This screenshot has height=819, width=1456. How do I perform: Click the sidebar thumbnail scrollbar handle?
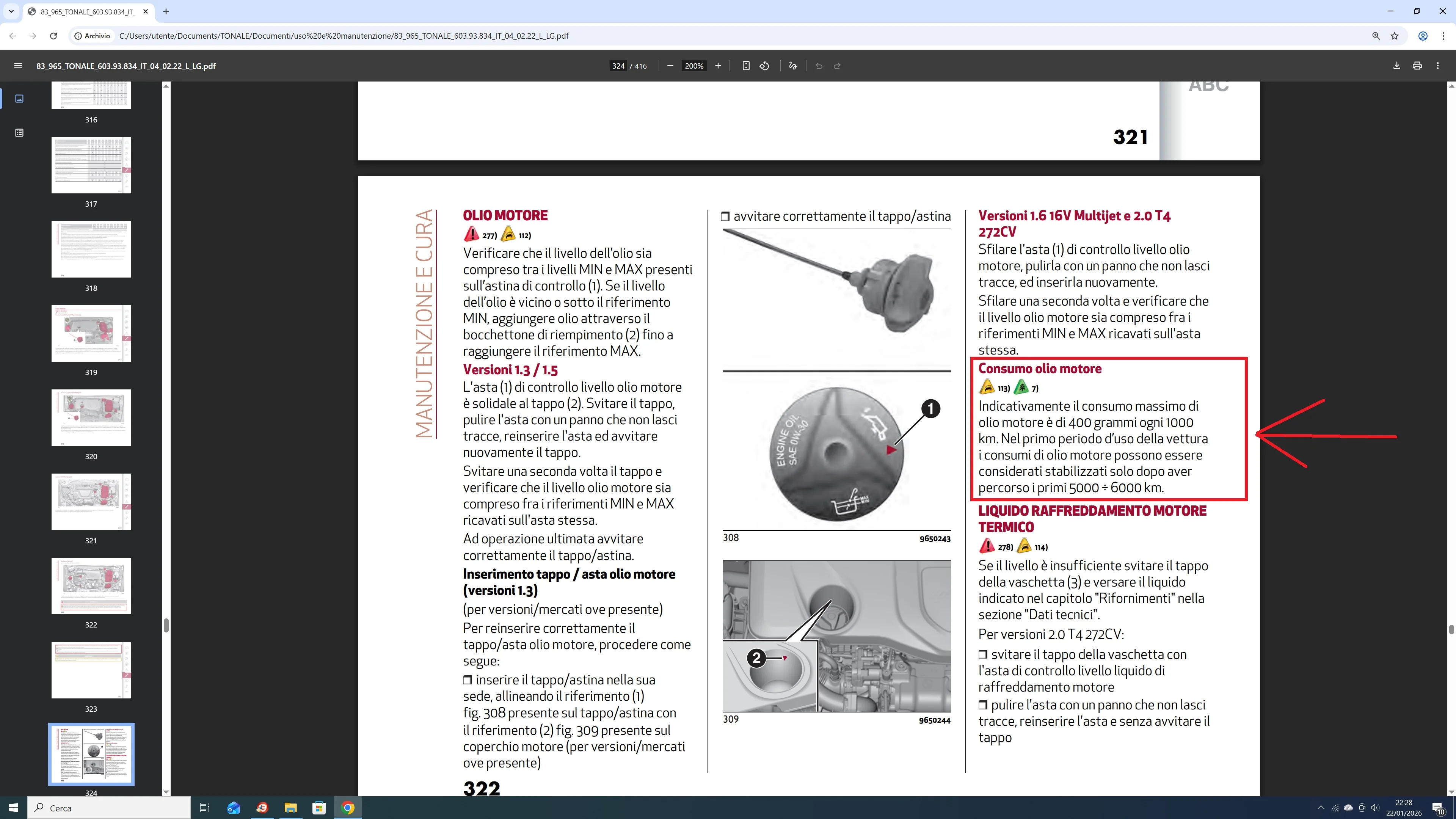(166, 625)
